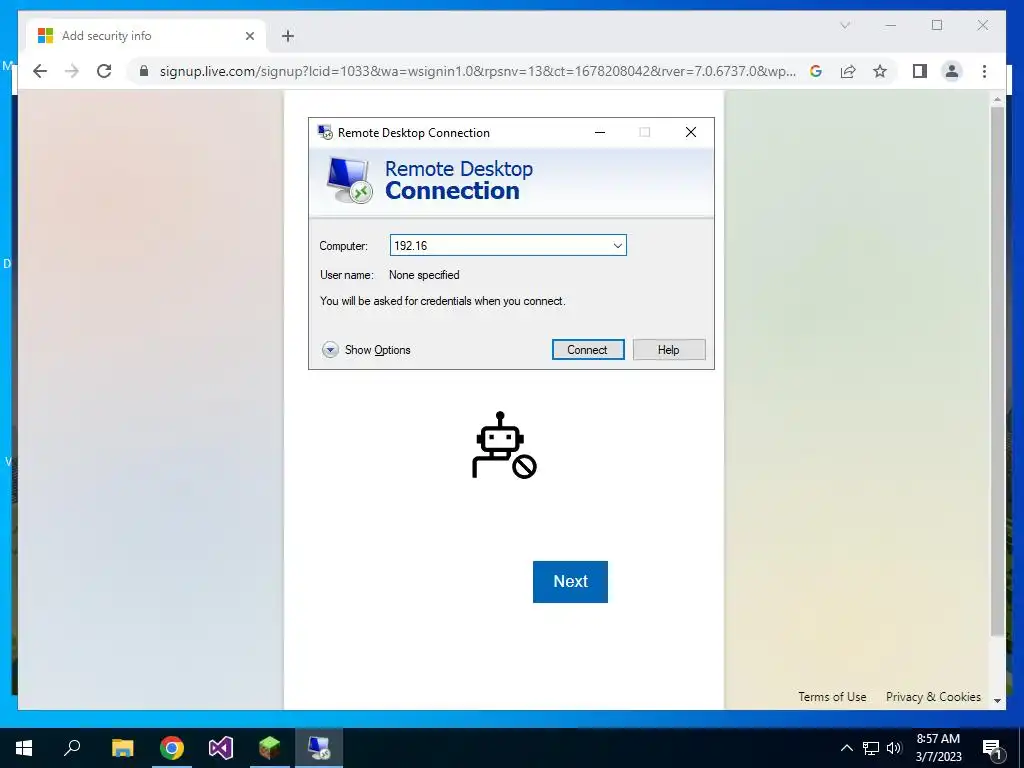Click the lock site info icon
Viewport: 1024px width, 768px height.
(x=144, y=71)
